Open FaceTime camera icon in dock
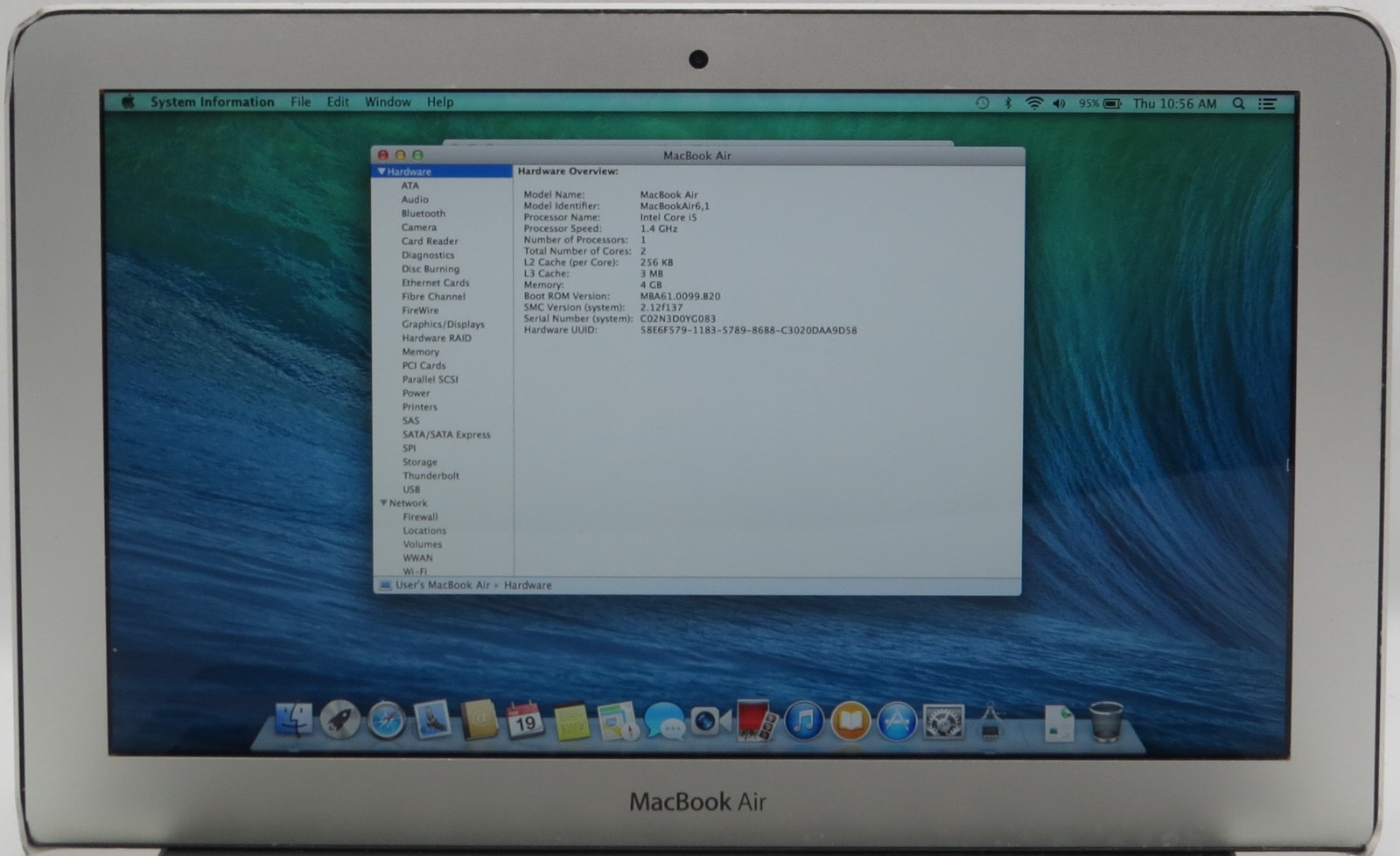 click(710, 721)
